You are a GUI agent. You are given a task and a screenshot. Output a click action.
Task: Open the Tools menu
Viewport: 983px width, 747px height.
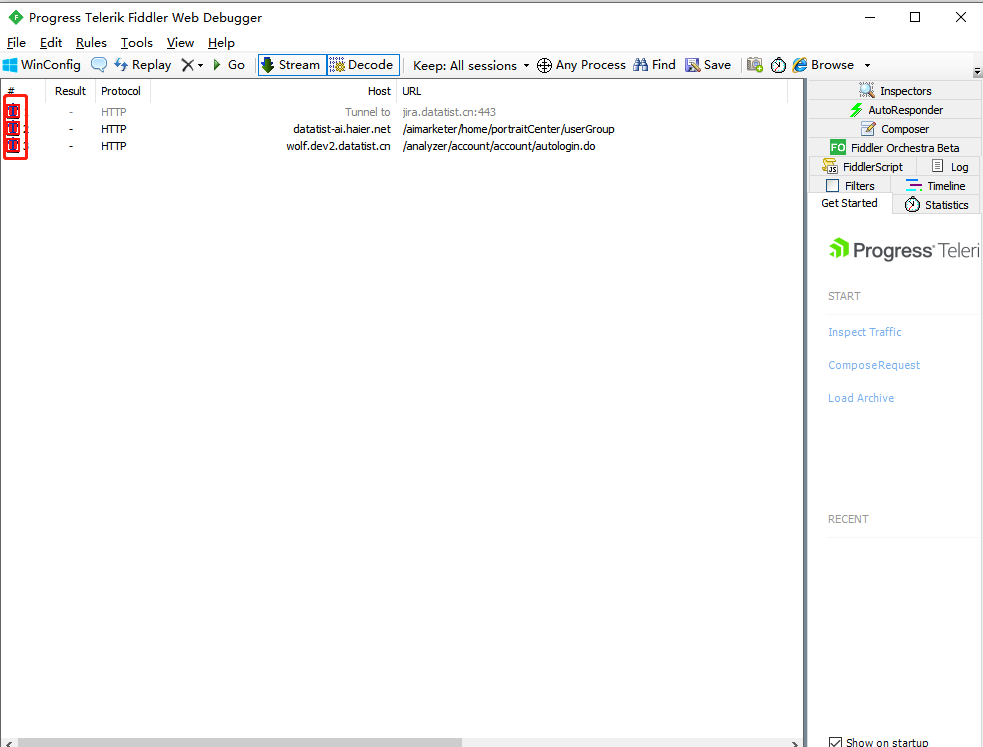tap(137, 43)
